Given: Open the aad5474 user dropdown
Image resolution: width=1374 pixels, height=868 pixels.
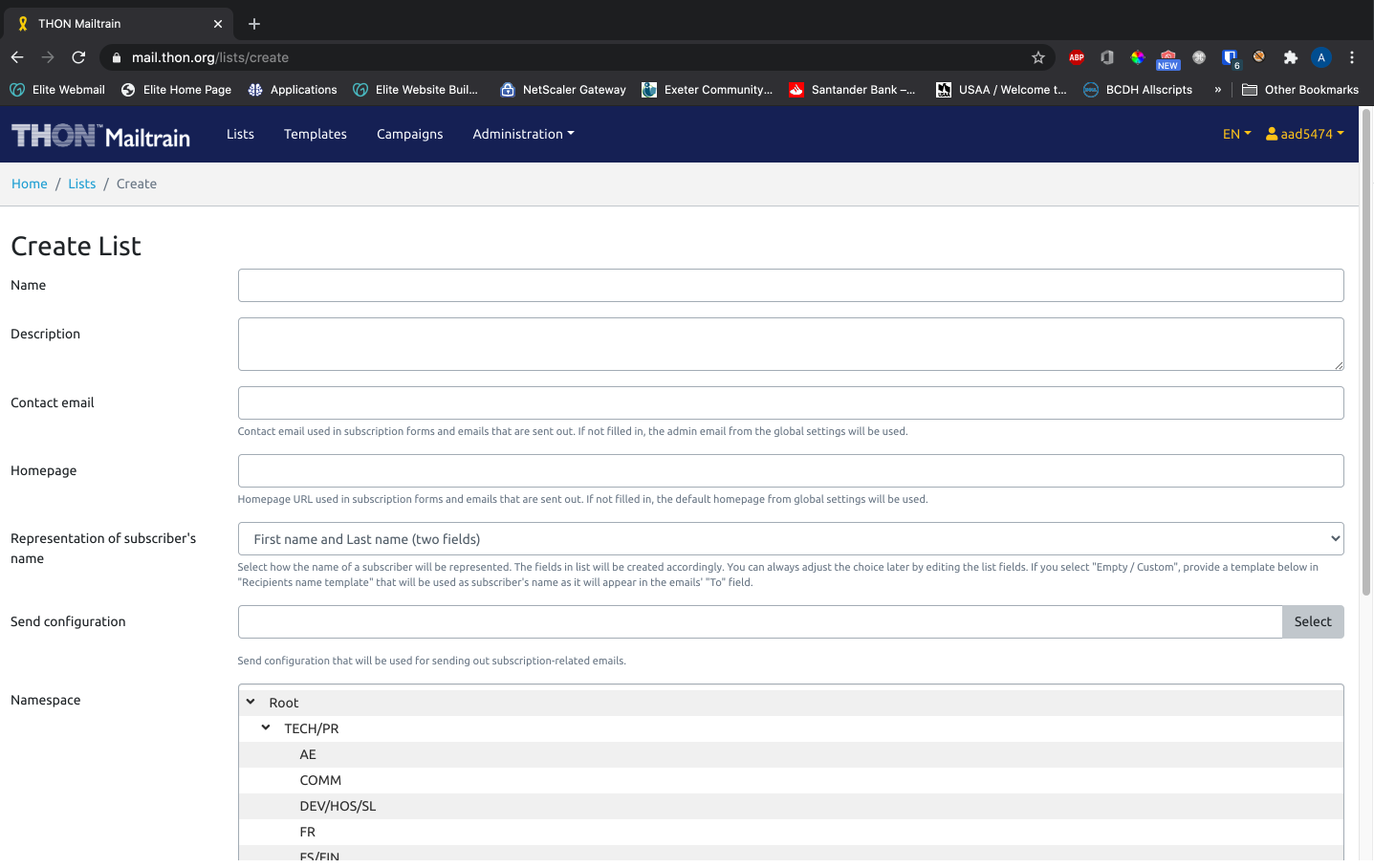Looking at the screenshot, I should [x=1304, y=134].
